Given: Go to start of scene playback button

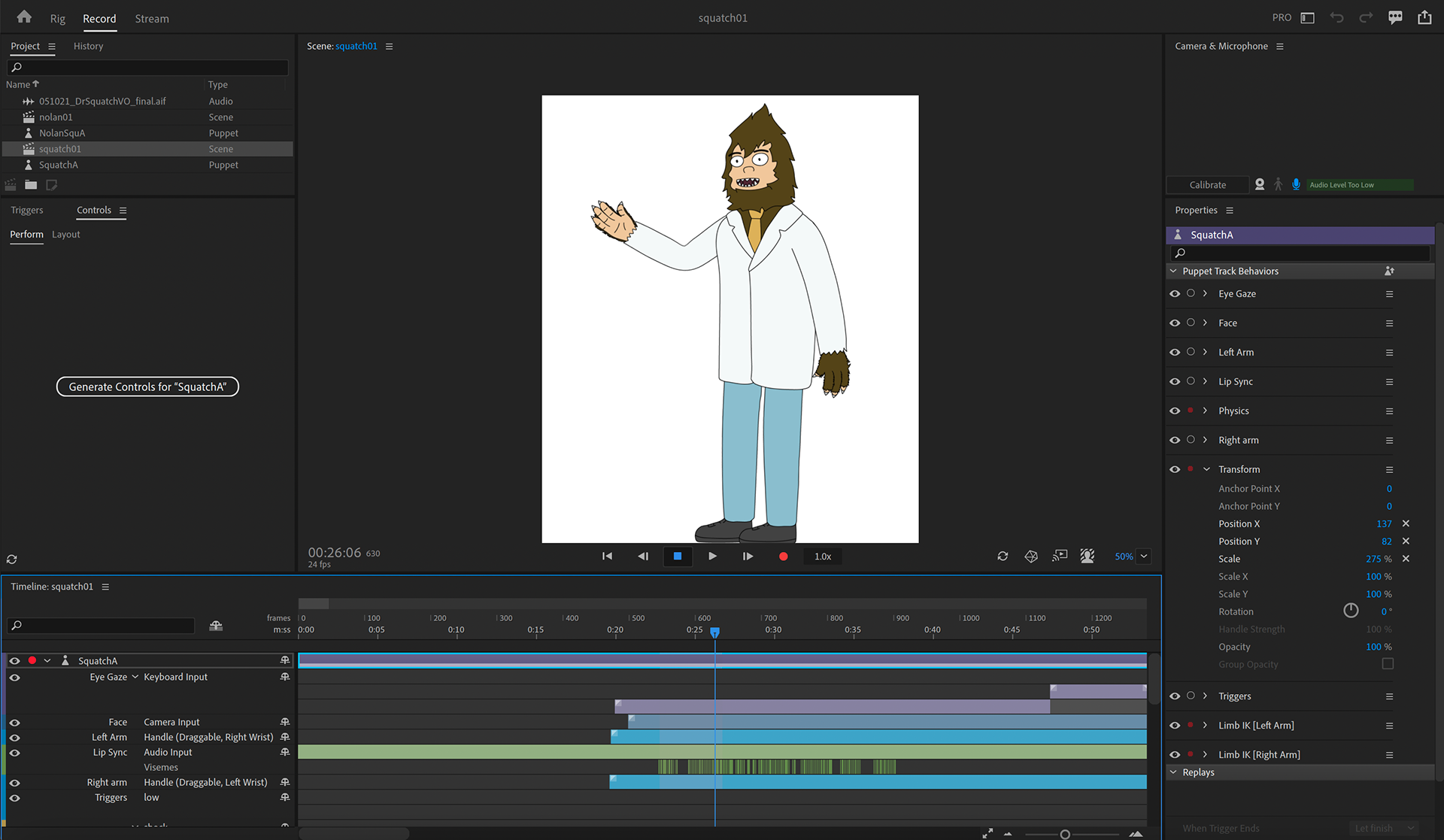Looking at the screenshot, I should tap(607, 556).
